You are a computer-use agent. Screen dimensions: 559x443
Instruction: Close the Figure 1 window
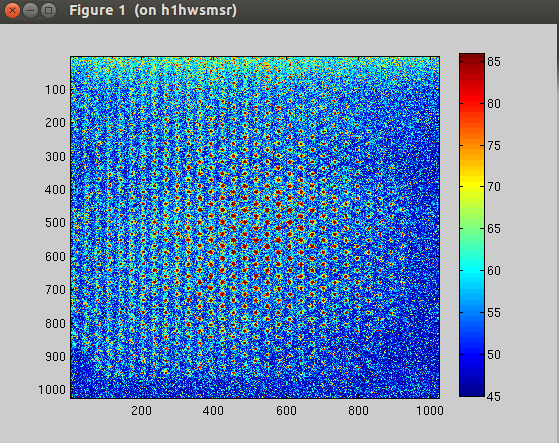[x=12, y=11]
